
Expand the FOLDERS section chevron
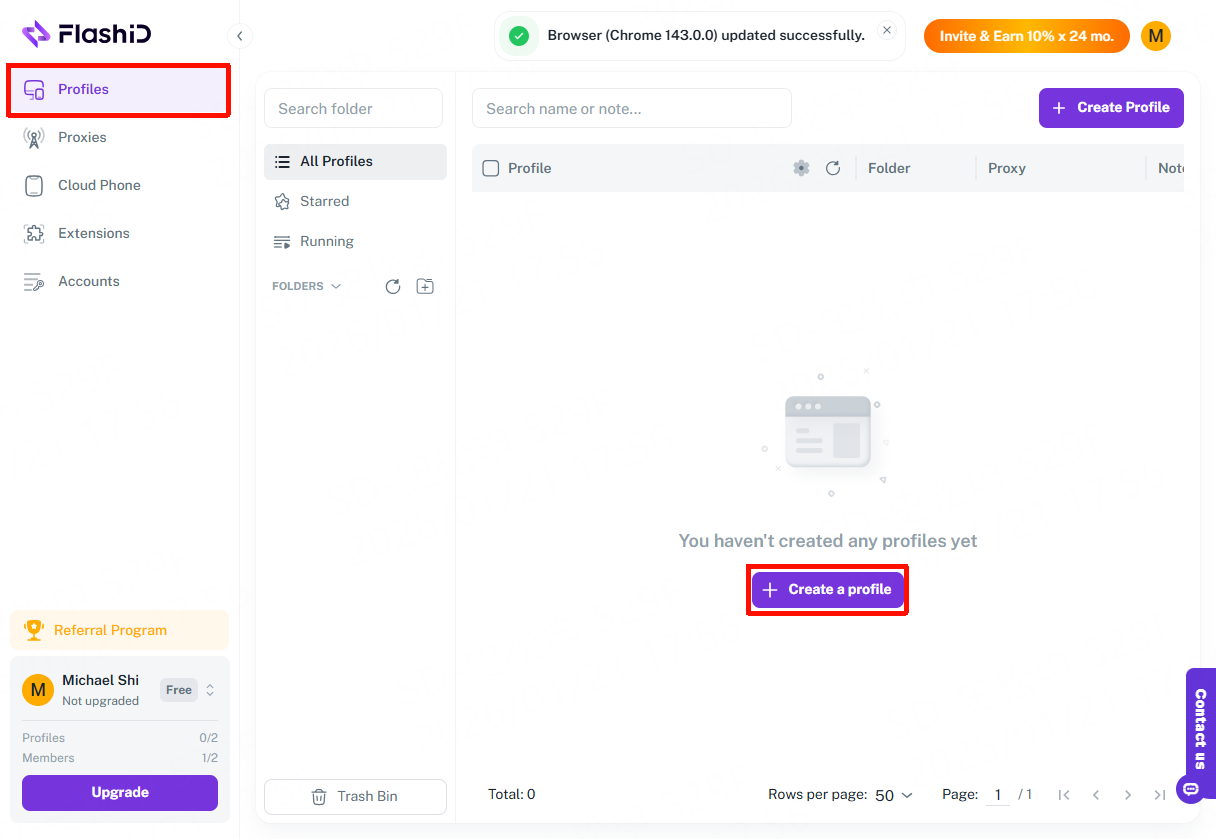(336, 287)
